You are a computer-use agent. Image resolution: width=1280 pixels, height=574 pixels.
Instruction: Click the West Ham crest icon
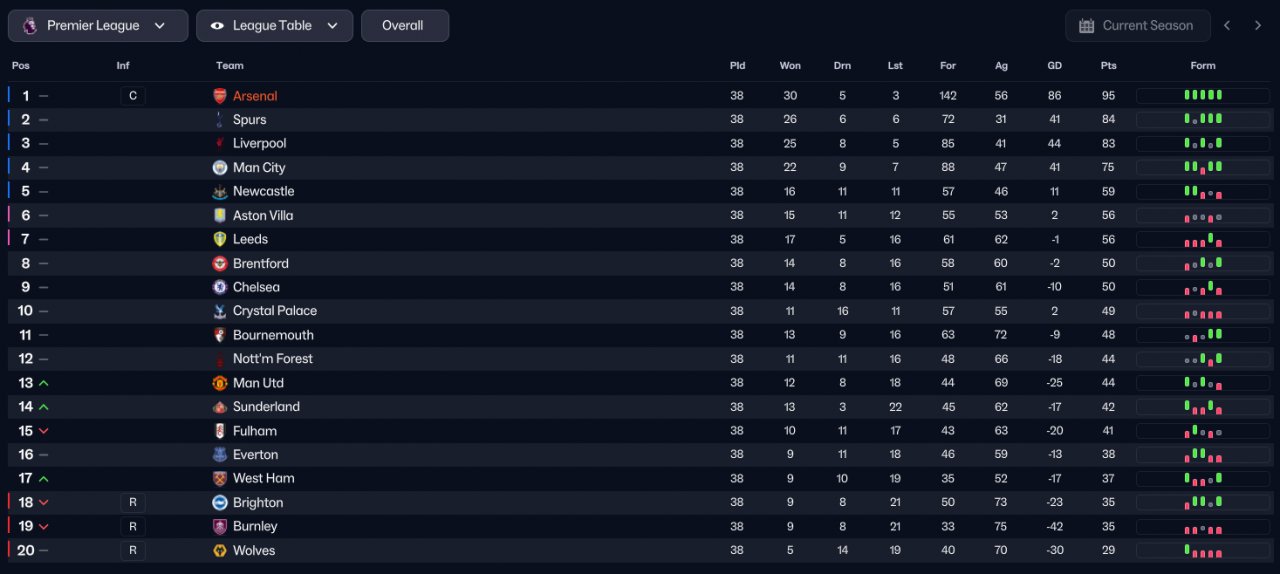pyautogui.click(x=220, y=479)
